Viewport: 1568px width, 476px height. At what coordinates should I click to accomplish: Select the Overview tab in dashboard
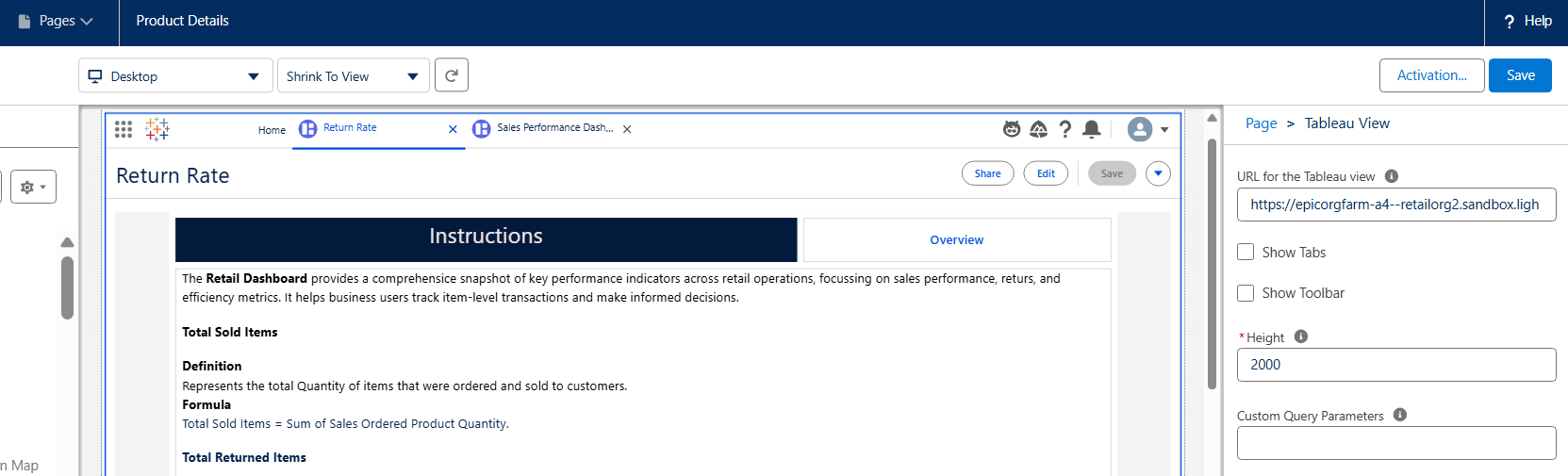[956, 240]
